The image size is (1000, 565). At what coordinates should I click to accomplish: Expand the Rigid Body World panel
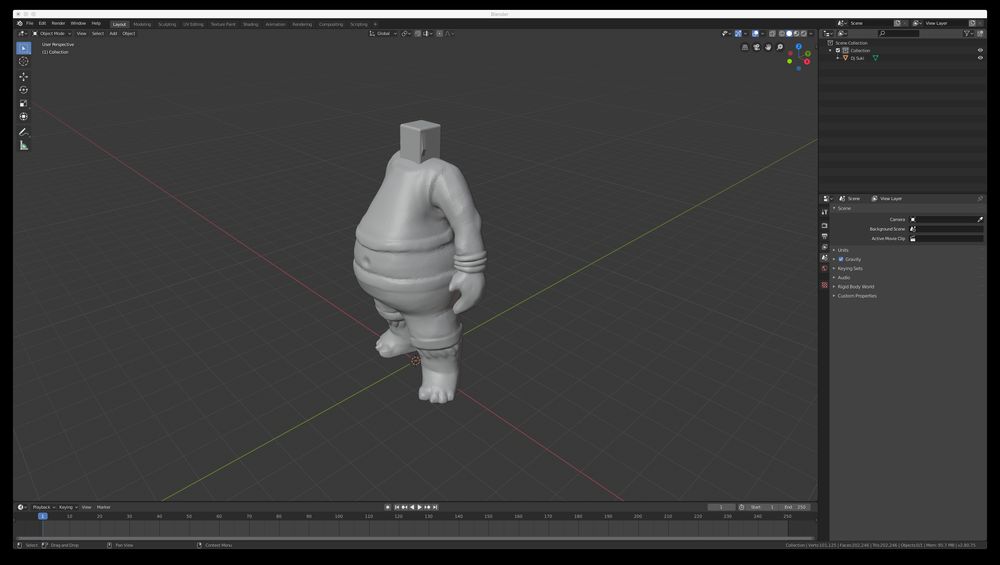(x=855, y=287)
